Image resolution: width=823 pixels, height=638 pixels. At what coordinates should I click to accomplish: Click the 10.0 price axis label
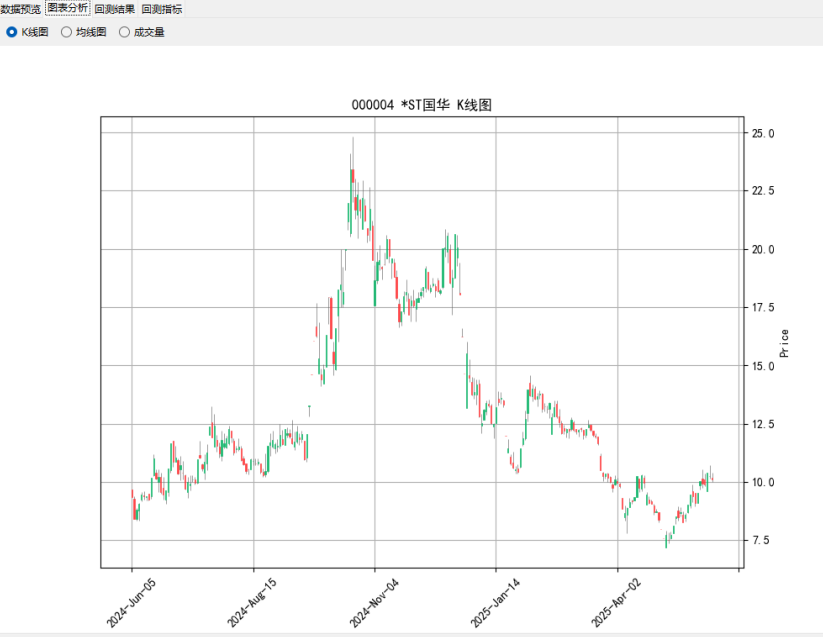click(x=763, y=482)
